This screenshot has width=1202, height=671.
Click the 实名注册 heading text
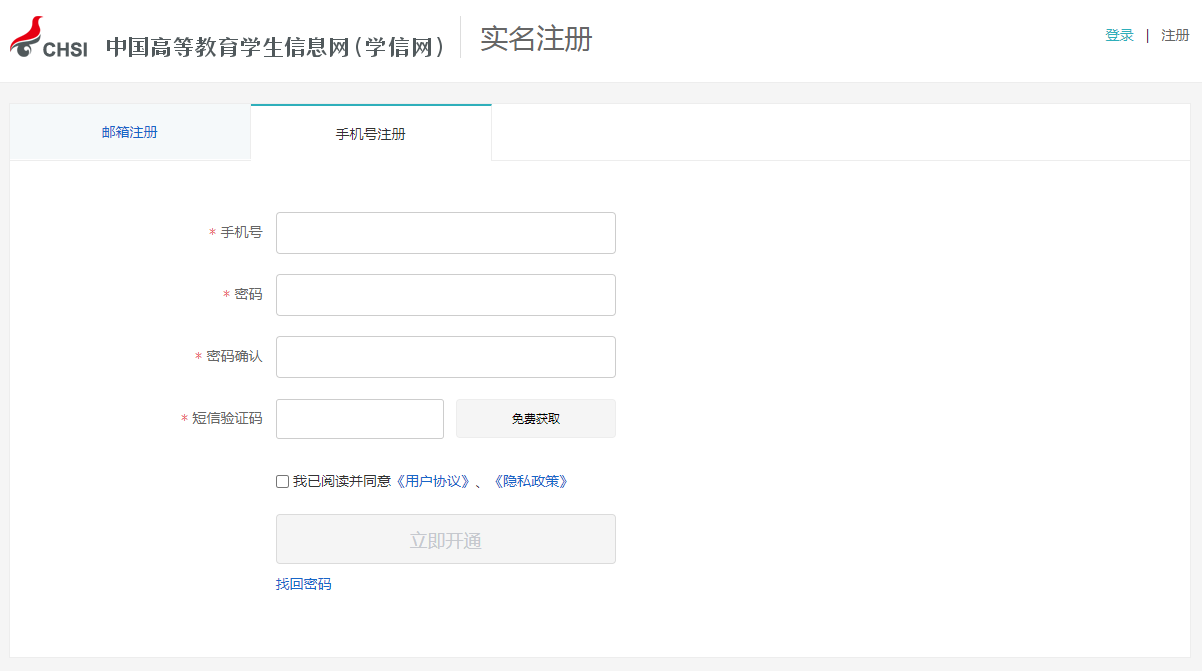[536, 39]
